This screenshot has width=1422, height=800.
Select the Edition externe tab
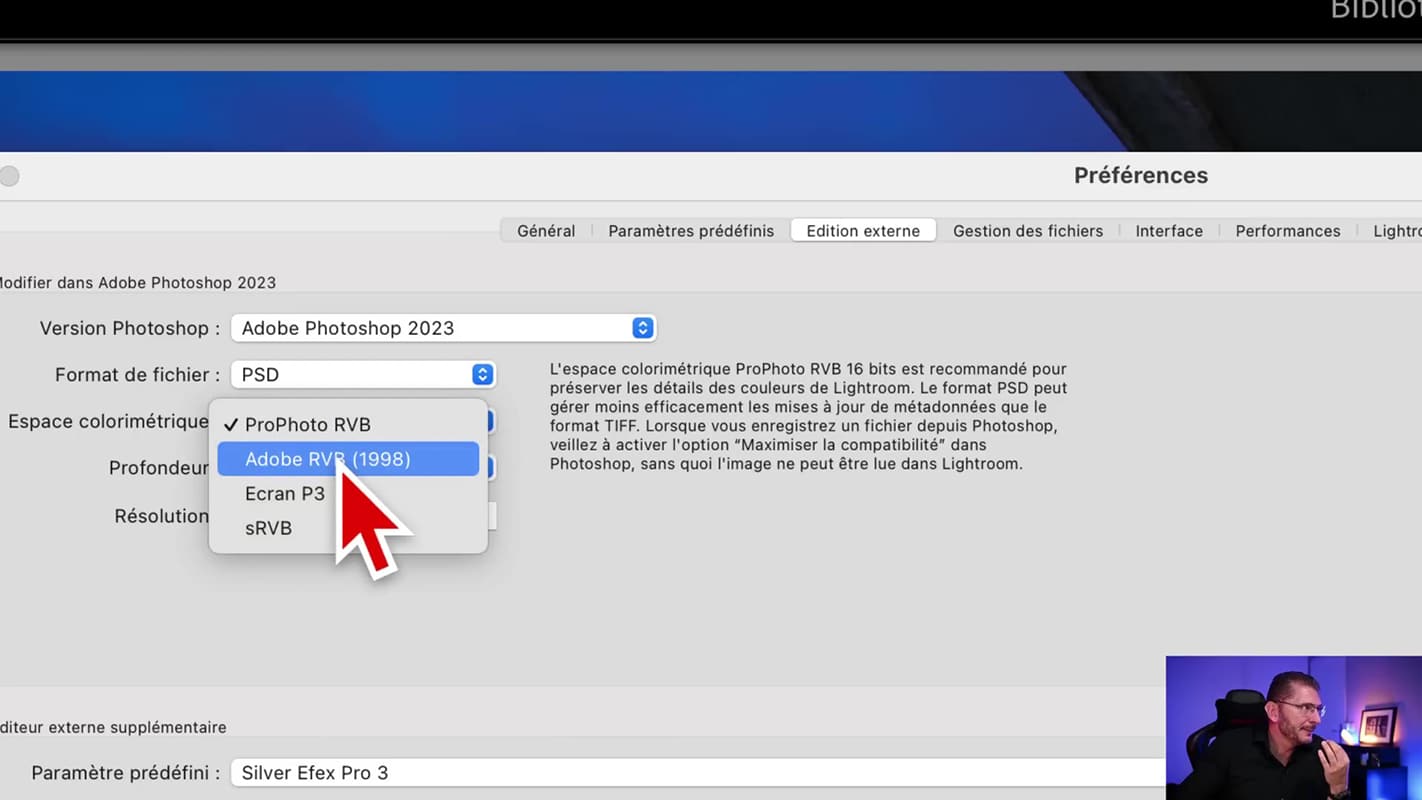coord(863,231)
